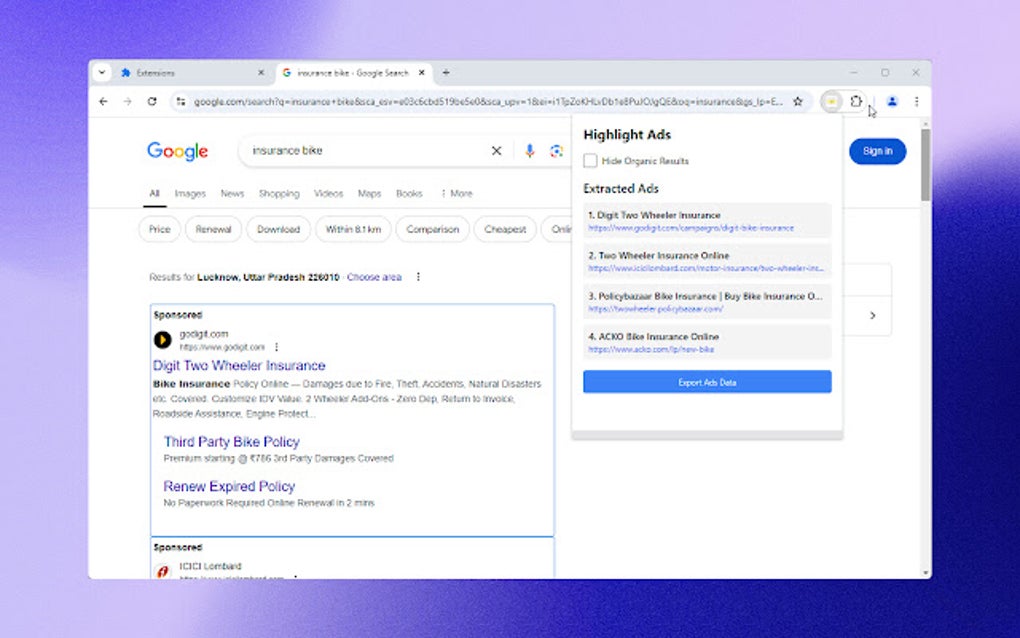Click the voice search microphone icon
This screenshot has height=638, width=1020.
tap(528, 150)
